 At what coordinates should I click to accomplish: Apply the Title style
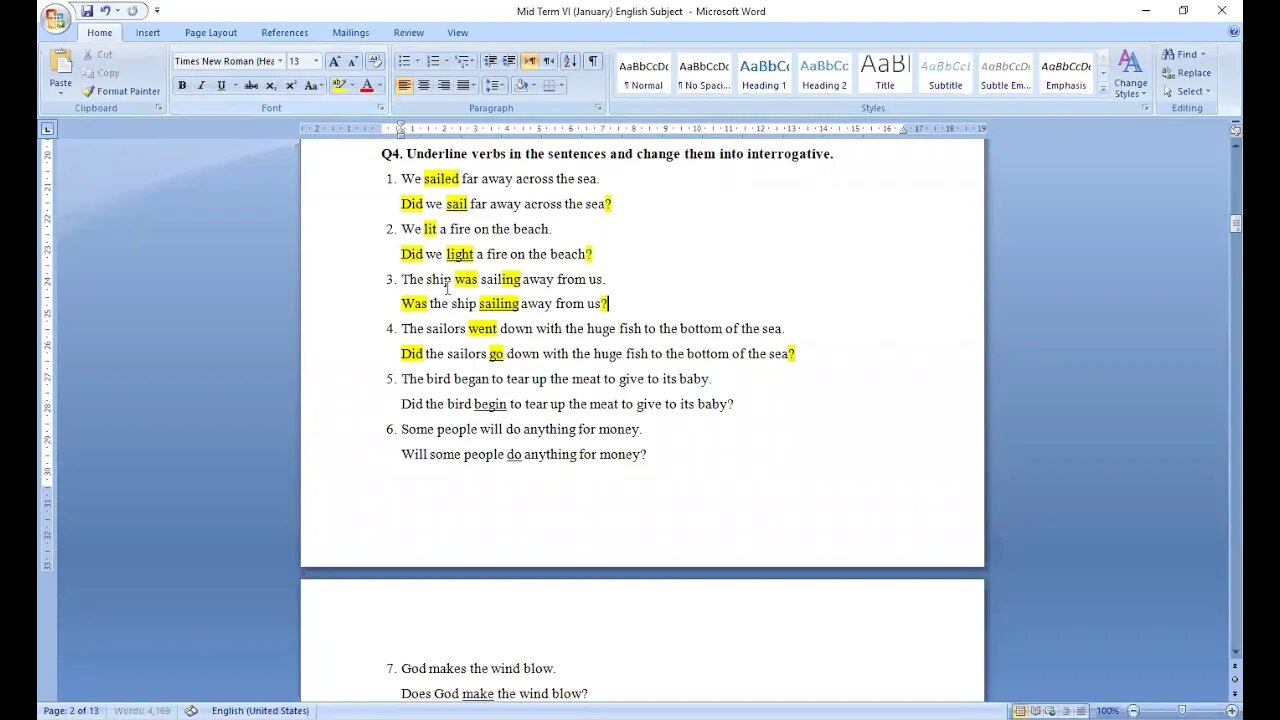pos(885,74)
